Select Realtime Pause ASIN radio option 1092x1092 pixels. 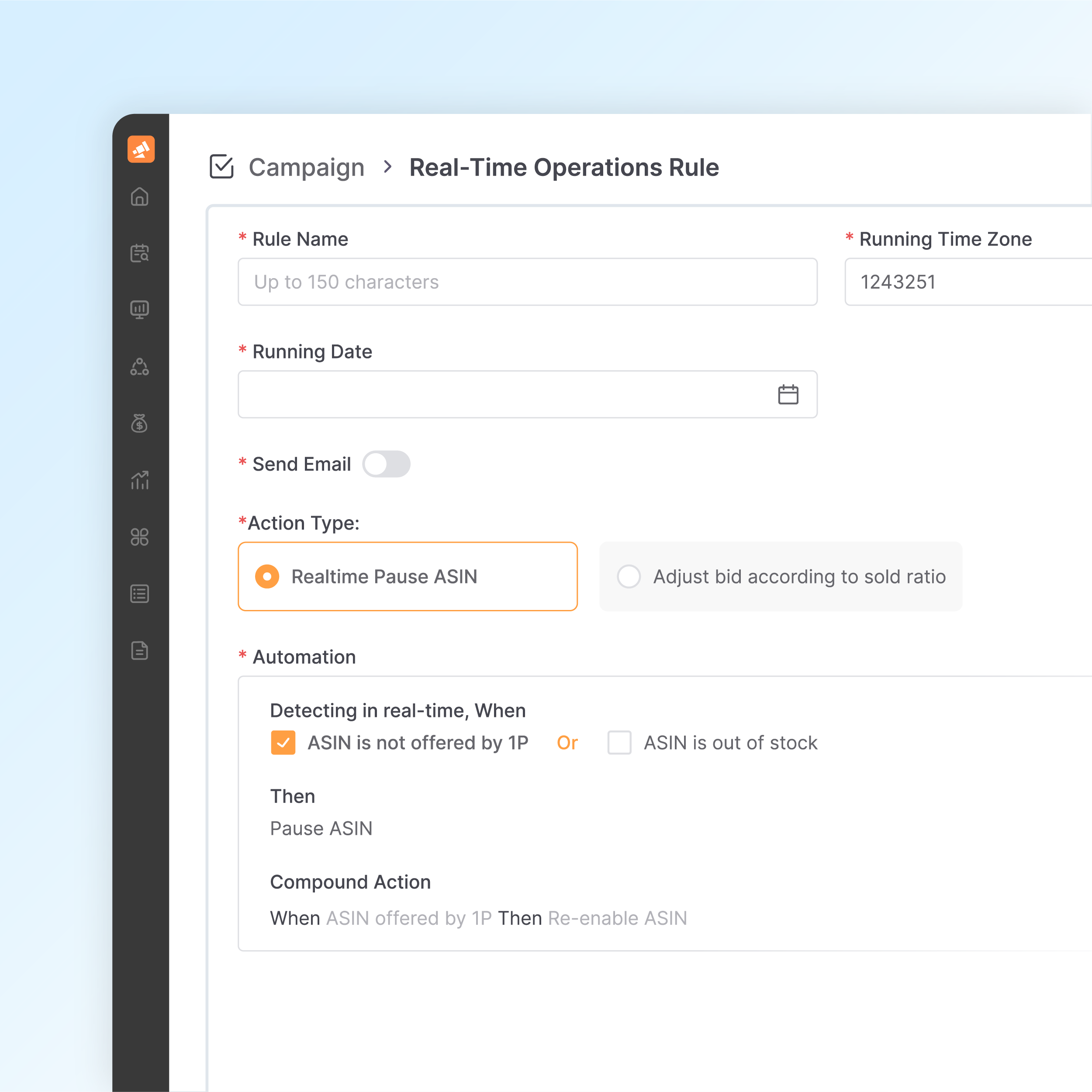267,576
